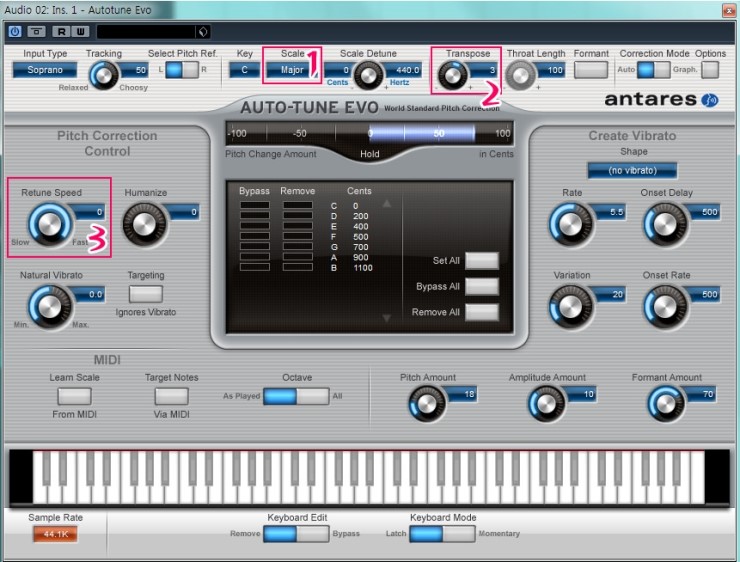The height and width of the screenshot is (562, 740).
Task: Check Bypass box for note G
Action: [x=255, y=246]
